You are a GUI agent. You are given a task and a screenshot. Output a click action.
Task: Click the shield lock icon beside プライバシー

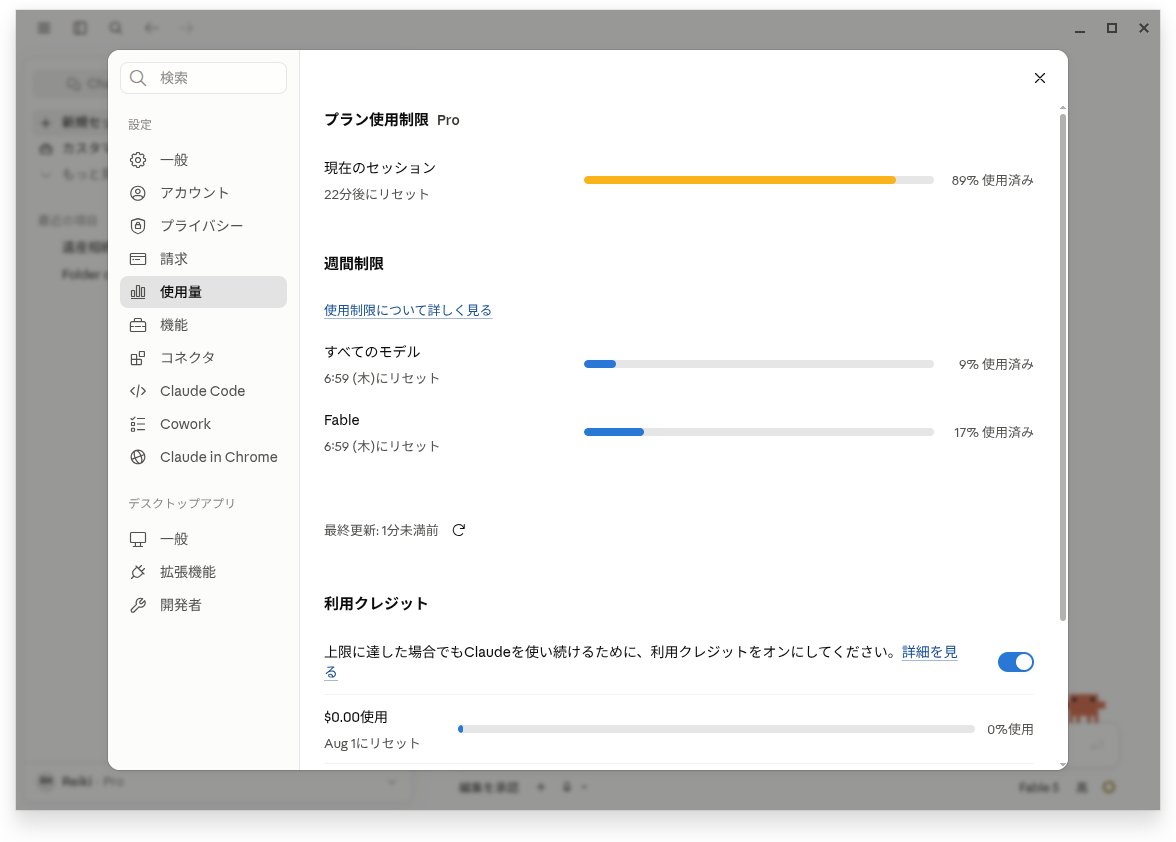pos(138,226)
